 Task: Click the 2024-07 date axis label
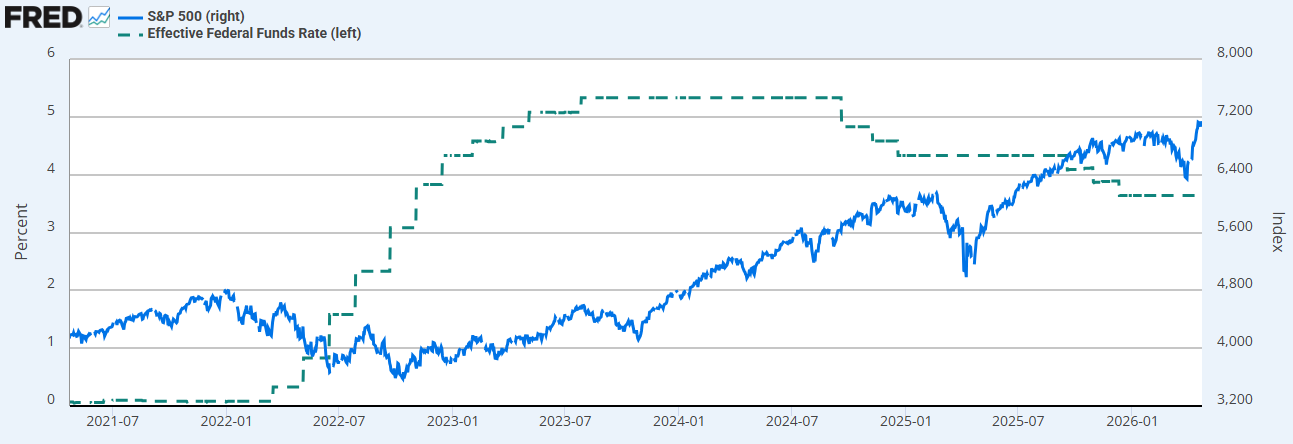[x=791, y=421]
